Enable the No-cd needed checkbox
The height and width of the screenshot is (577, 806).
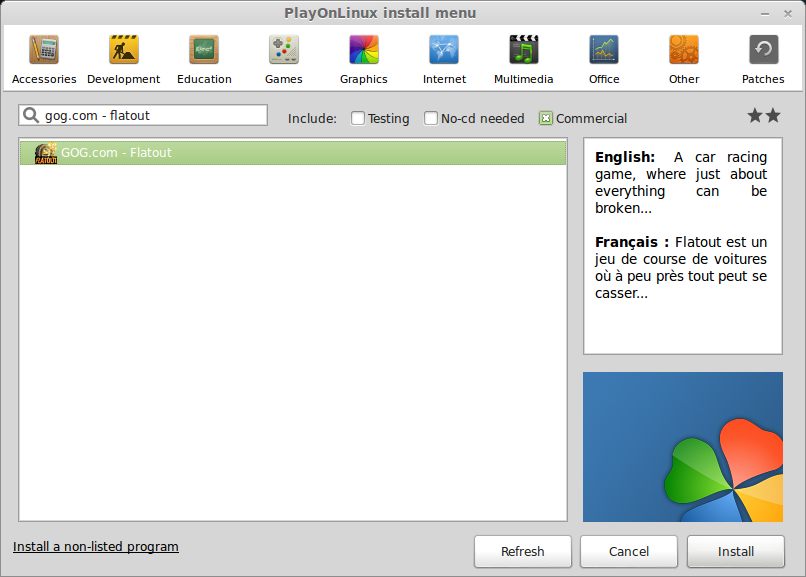[431, 118]
